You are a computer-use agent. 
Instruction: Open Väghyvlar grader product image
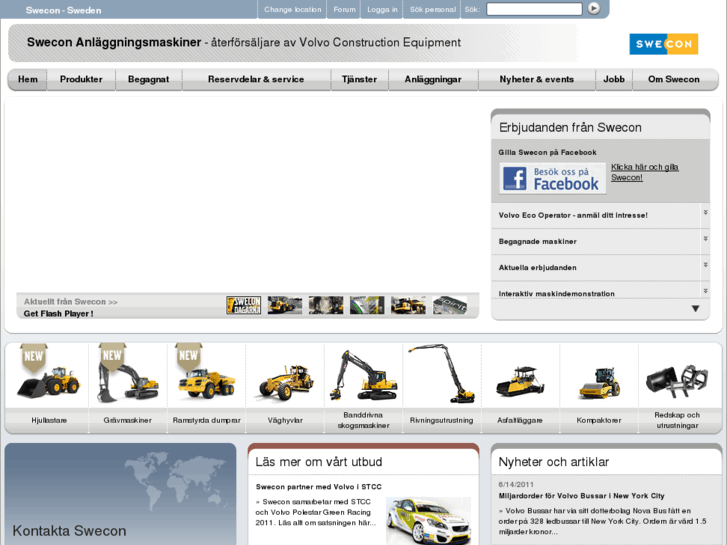[286, 382]
